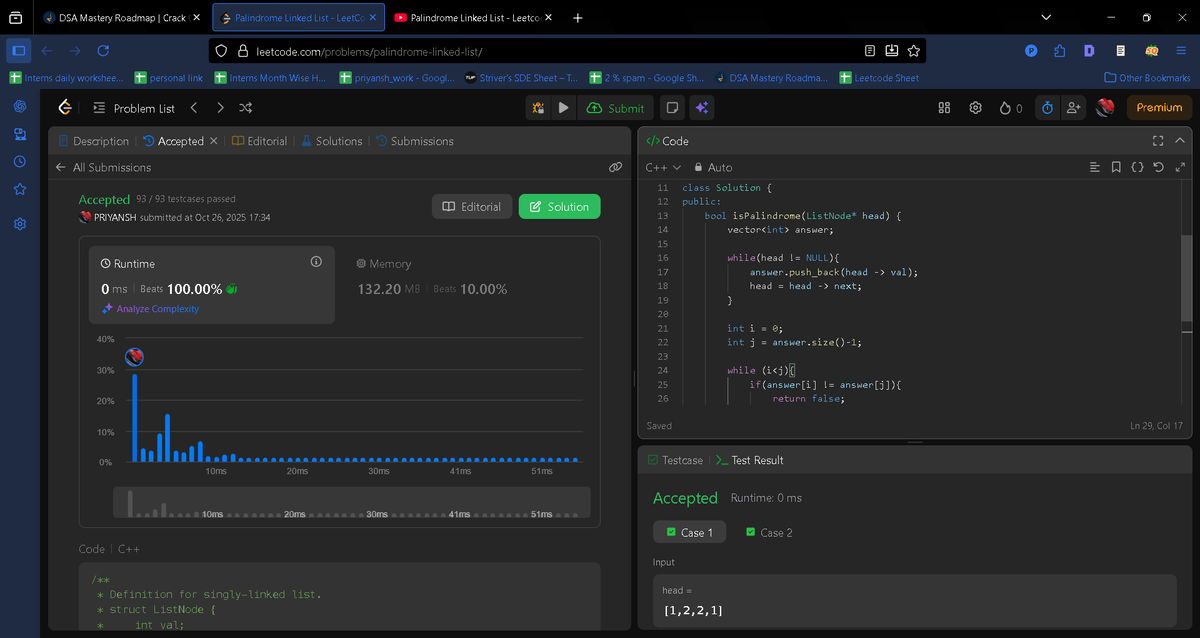1200x638 pixels.
Task: Go to the previous problem arrow
Action: 194,108
